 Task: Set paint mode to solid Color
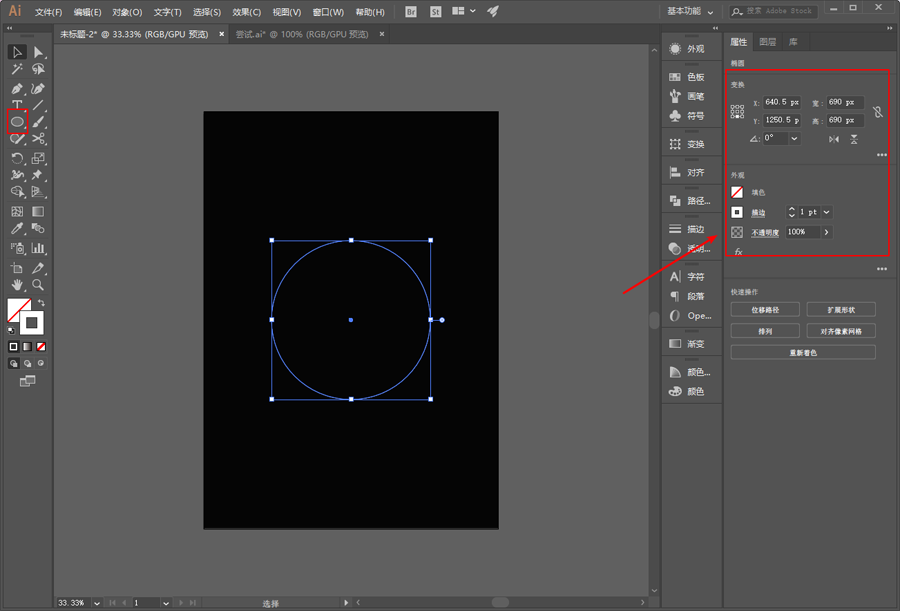click(x=13, y=347)
